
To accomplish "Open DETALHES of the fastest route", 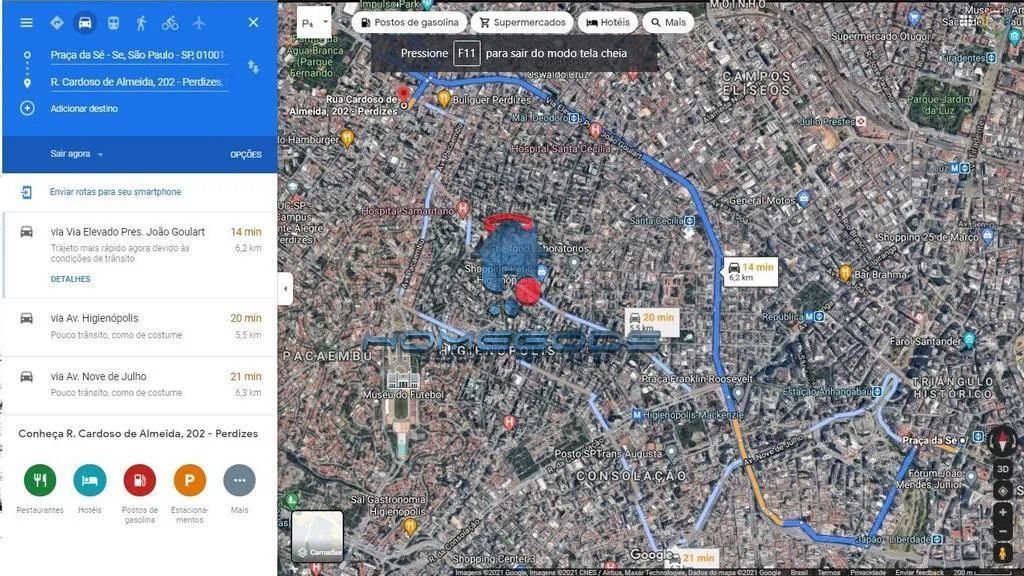I will (71, 279).
